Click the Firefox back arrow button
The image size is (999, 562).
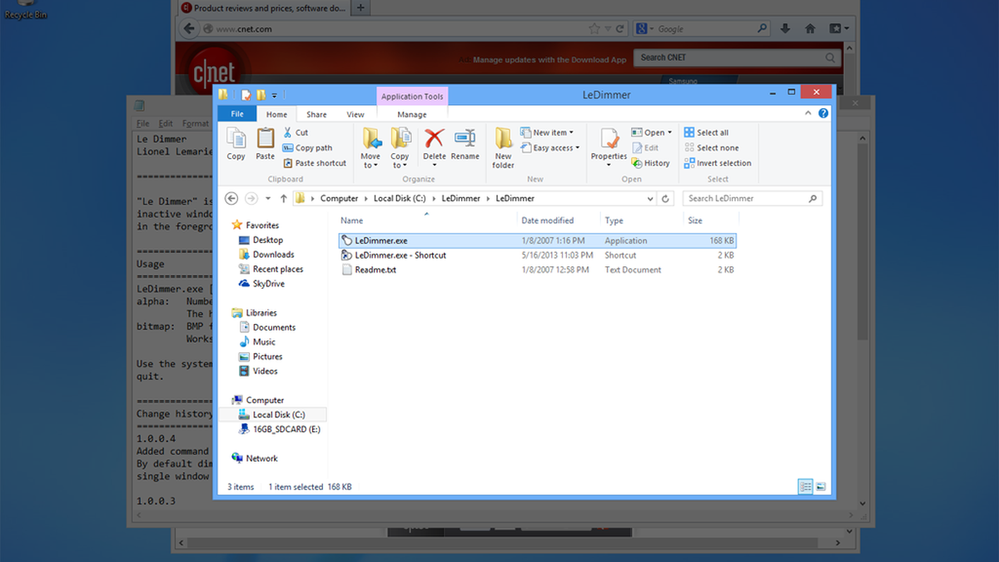(x=189, y=29)
